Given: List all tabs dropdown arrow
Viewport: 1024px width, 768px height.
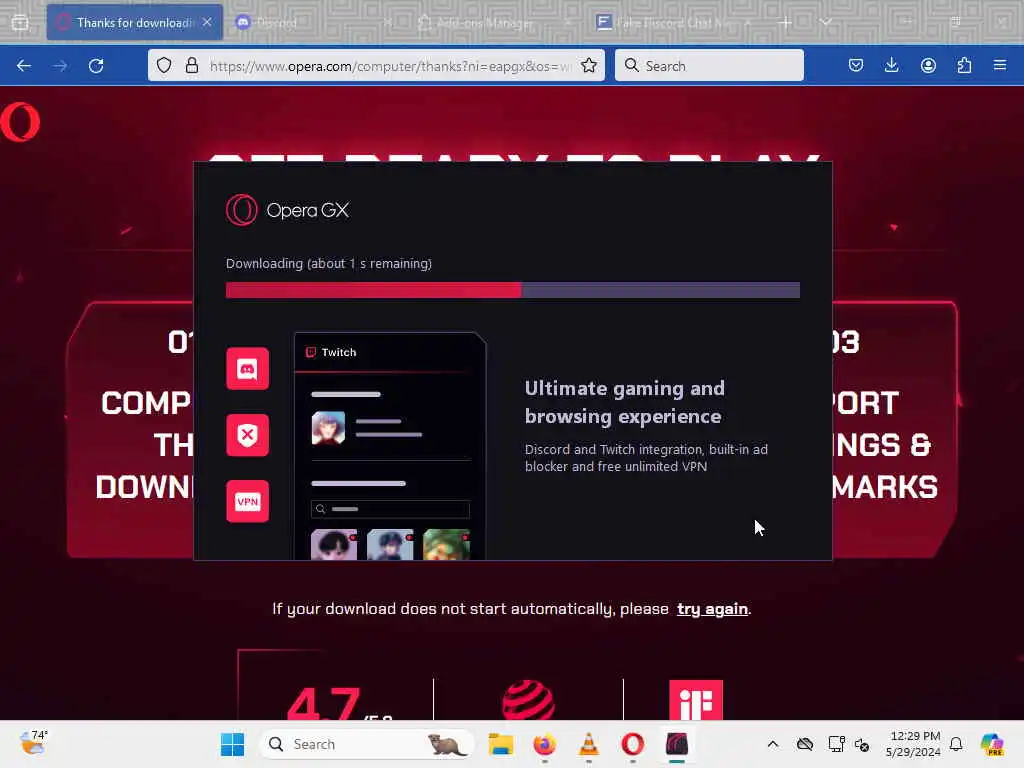Looking at the screenshot, I should [x=826, y=22].
